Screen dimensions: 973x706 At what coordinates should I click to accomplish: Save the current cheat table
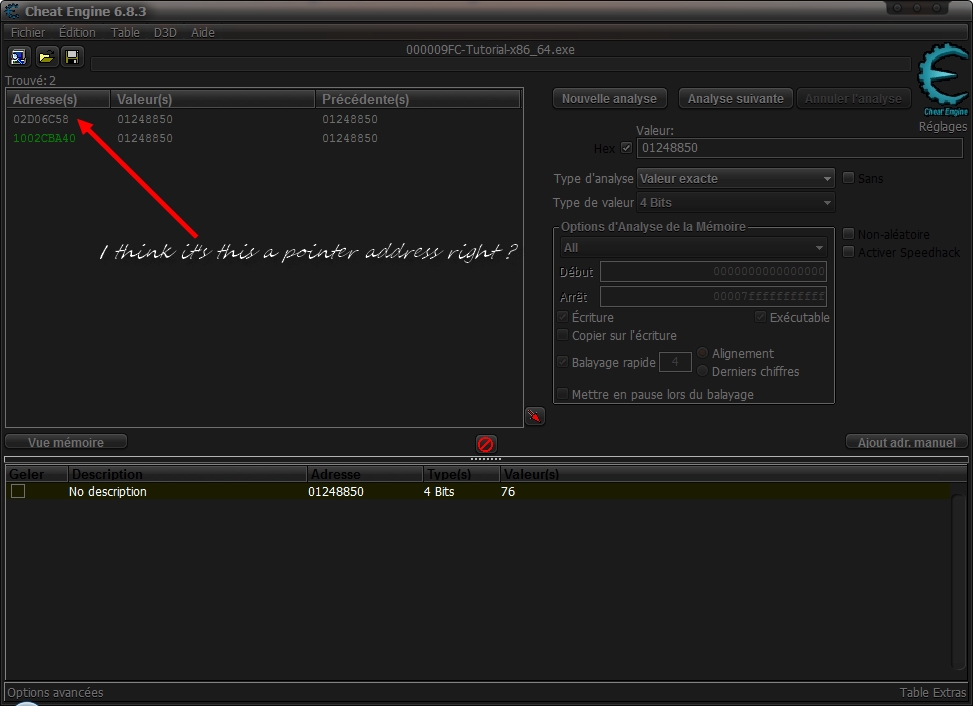72,57
